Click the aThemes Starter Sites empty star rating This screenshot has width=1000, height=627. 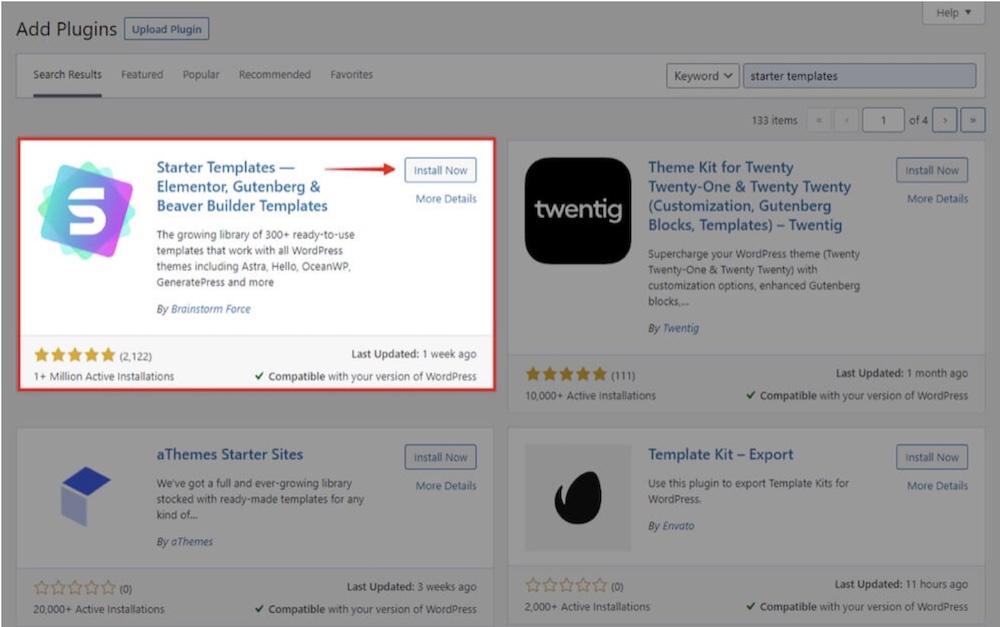pos(75,587)
